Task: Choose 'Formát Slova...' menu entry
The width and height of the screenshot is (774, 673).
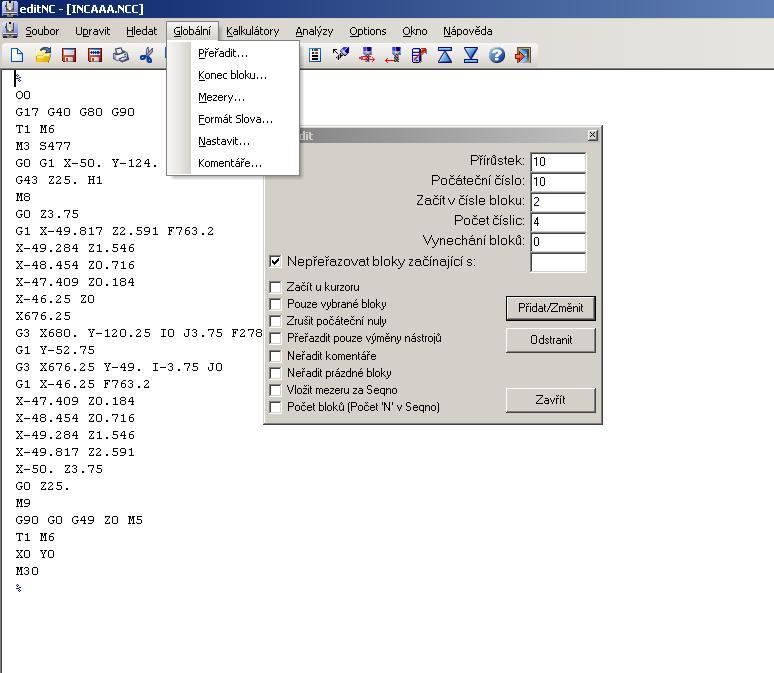Action: [235, 119]
